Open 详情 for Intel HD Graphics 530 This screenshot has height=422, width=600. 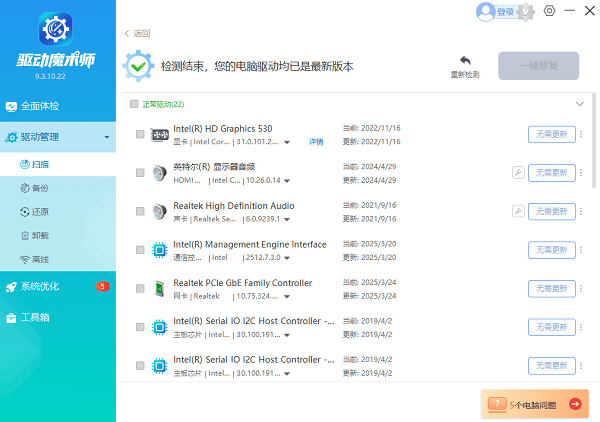click(x=316, y=142)
